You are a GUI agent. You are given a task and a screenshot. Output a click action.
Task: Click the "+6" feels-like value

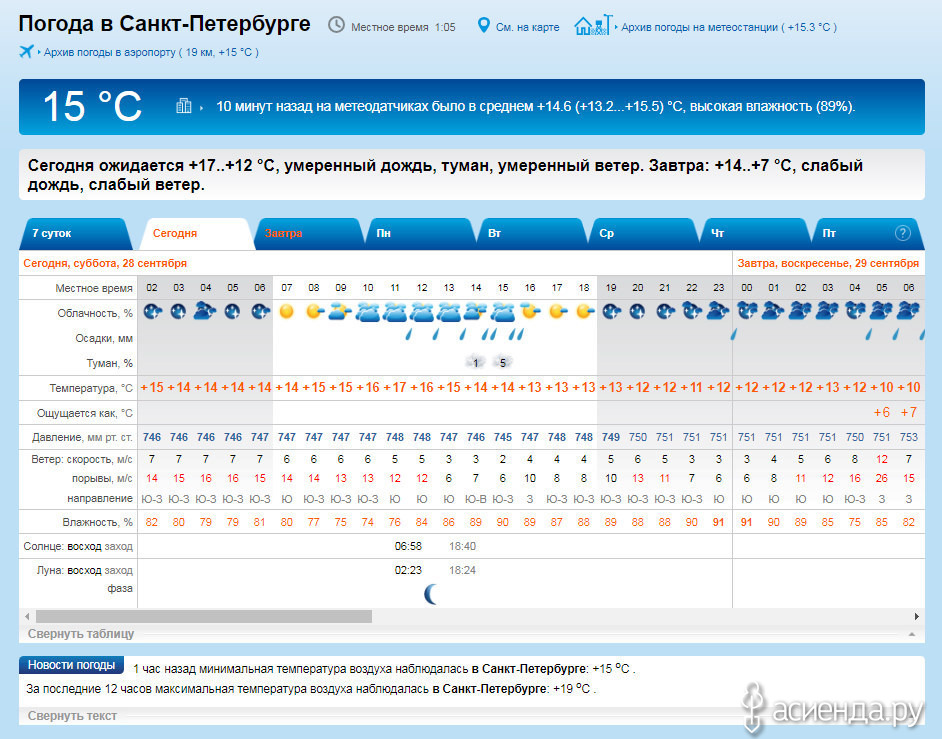click(881, 412)
